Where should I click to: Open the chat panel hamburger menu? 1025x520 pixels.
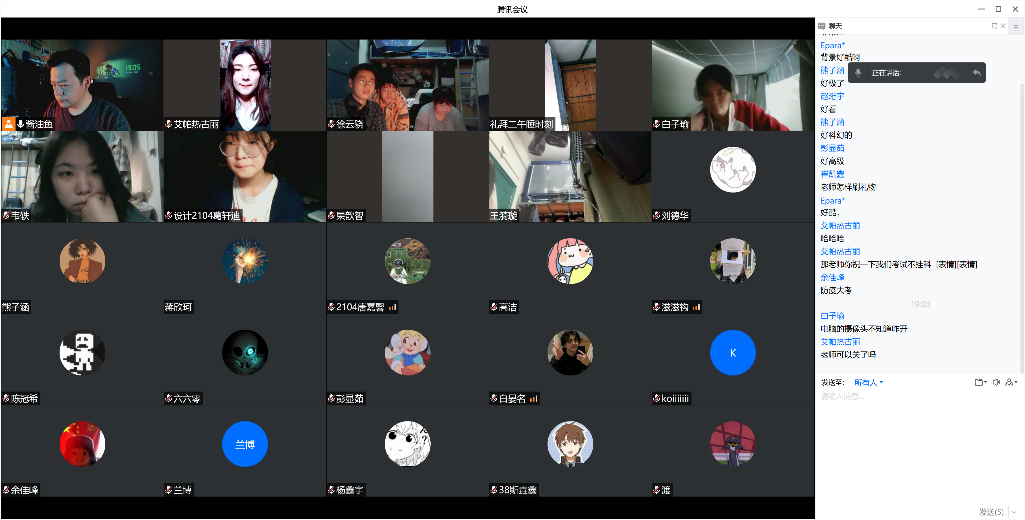click(x=1017, y=26)
